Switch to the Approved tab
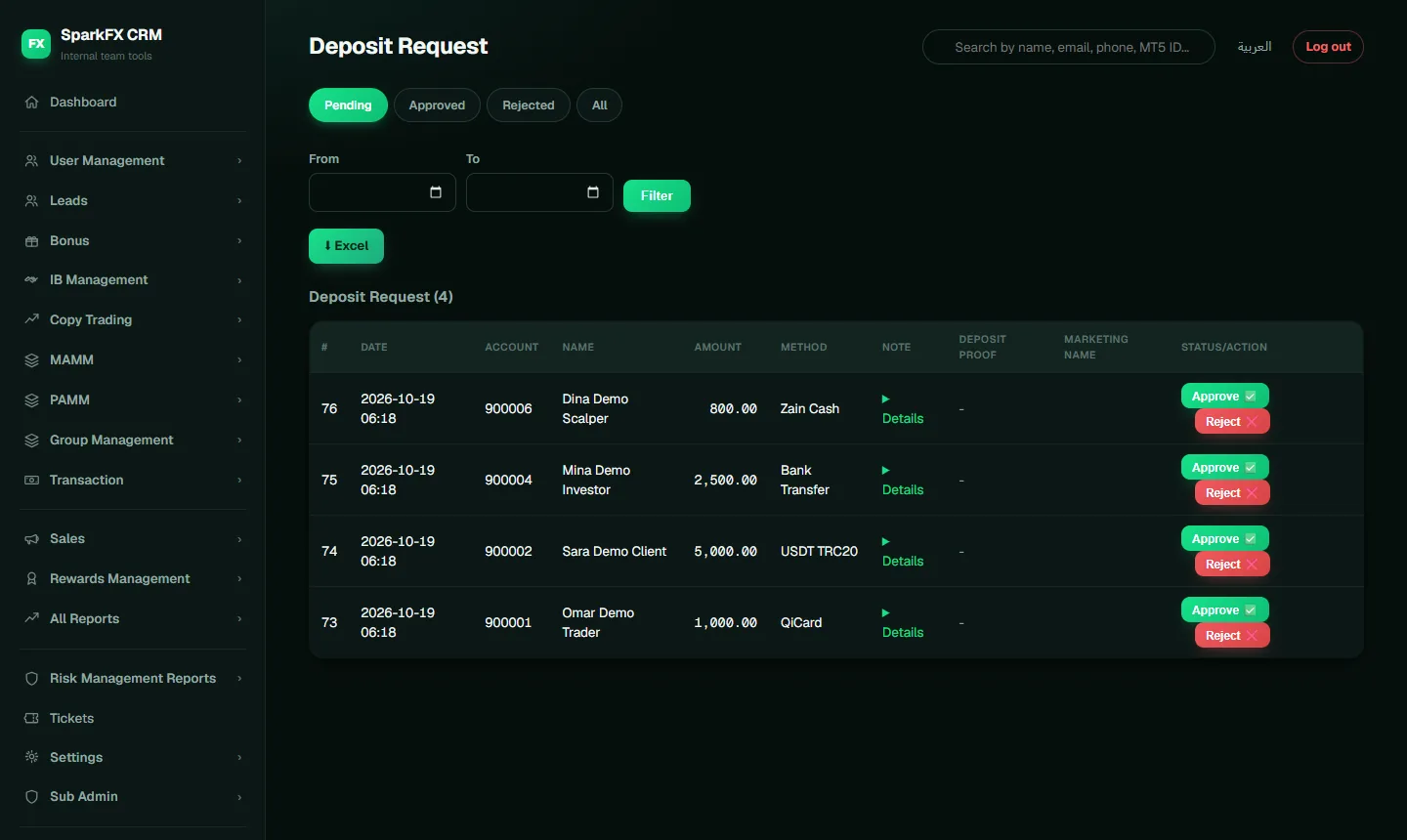 [x=437, y=105]
